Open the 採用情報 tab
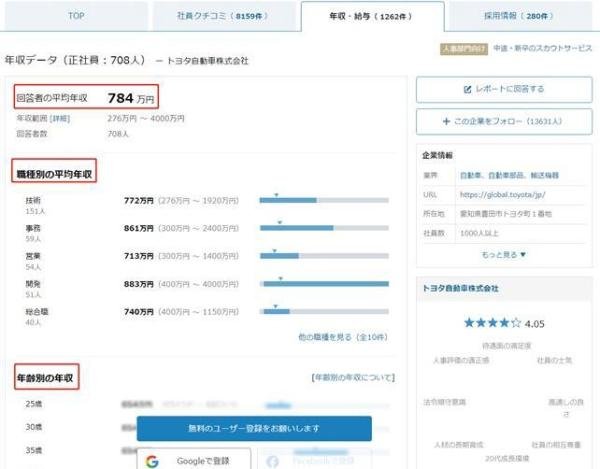 click(520, 16)
